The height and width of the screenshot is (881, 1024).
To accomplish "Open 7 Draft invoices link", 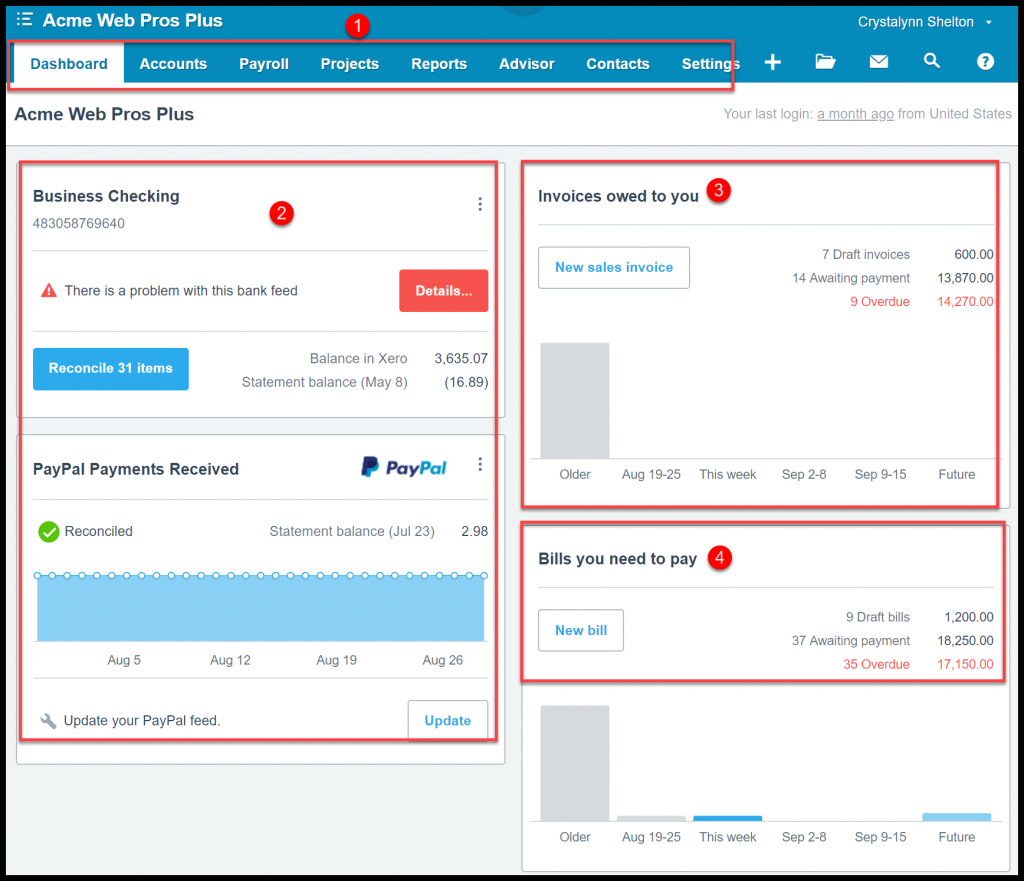I will (x=866, y=255).
